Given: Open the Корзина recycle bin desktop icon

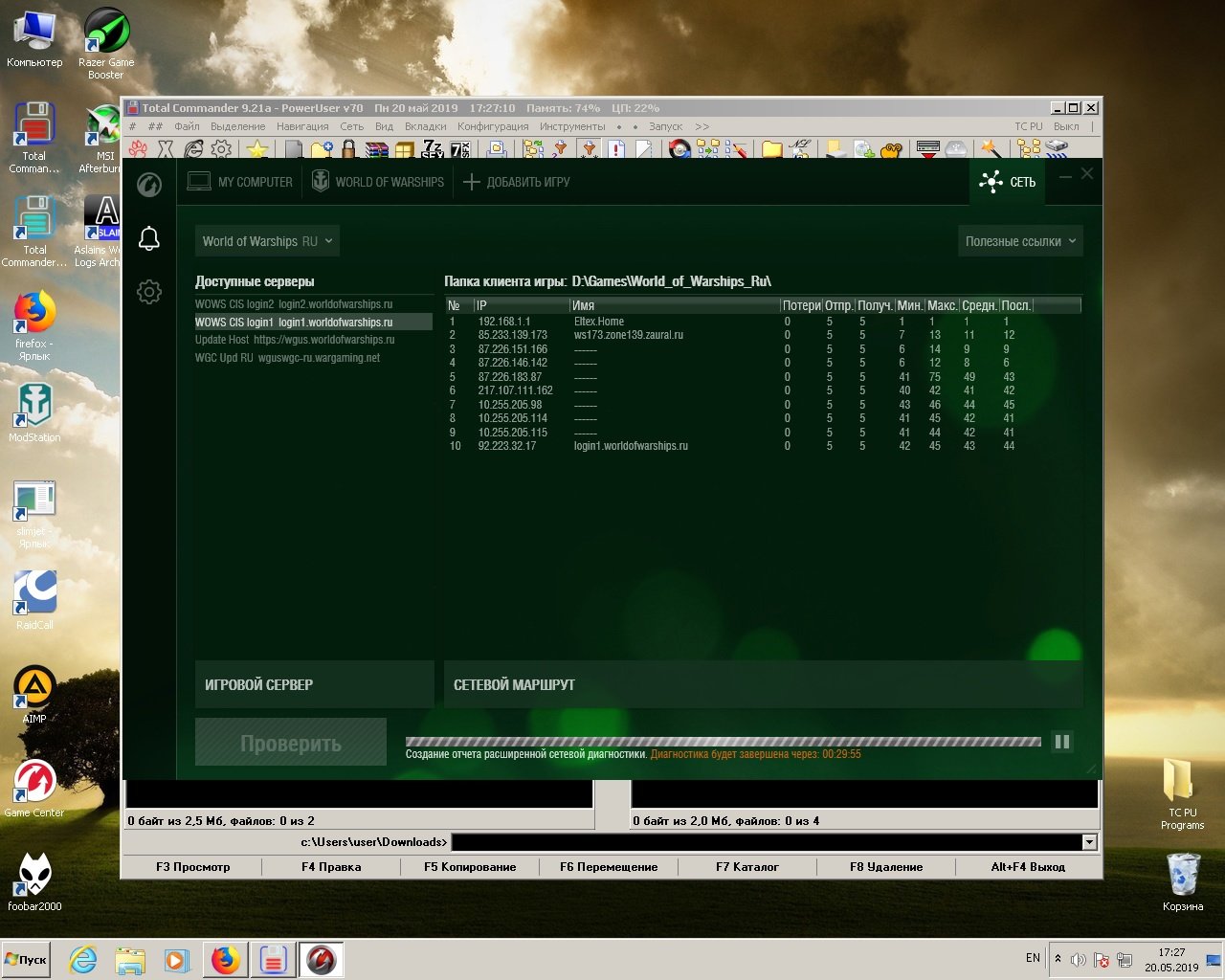Looking at the screenshot, I should pos(1183,882).
